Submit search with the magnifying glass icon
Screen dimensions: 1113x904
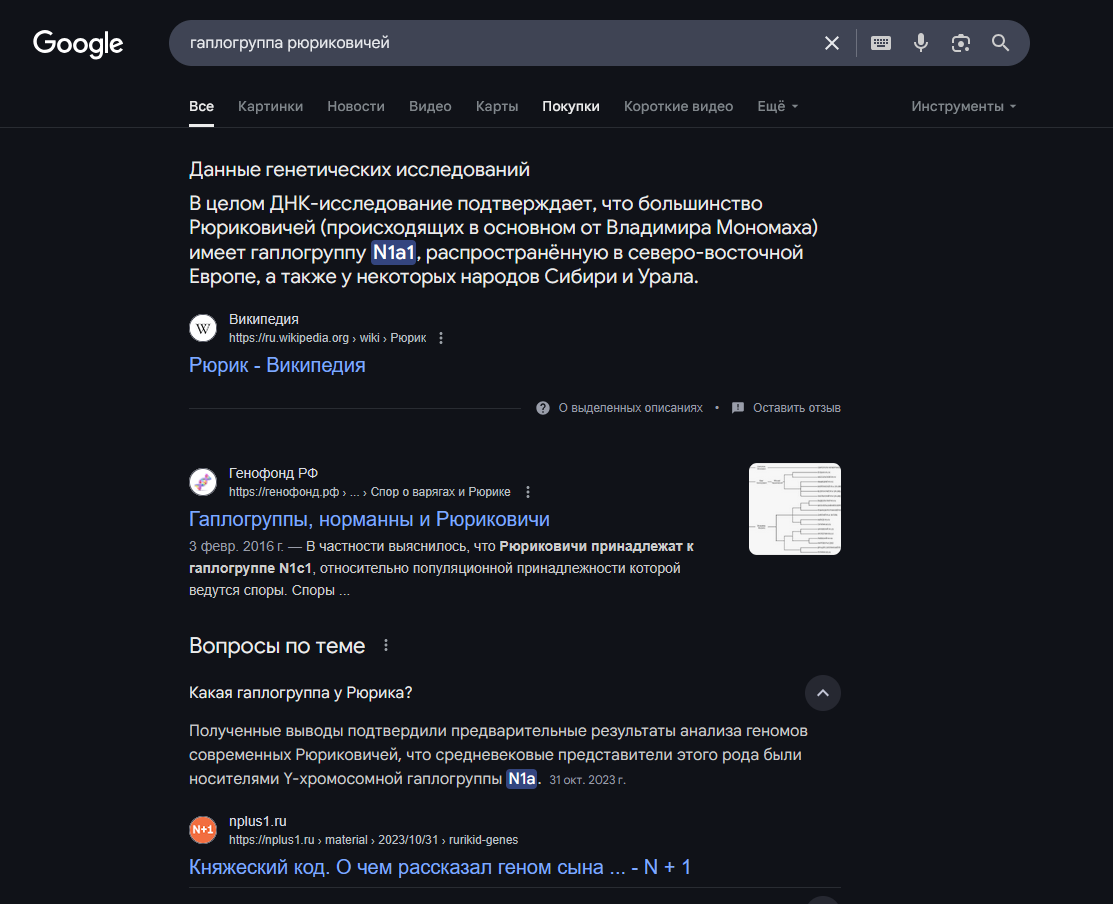(x=1001, y=43)
